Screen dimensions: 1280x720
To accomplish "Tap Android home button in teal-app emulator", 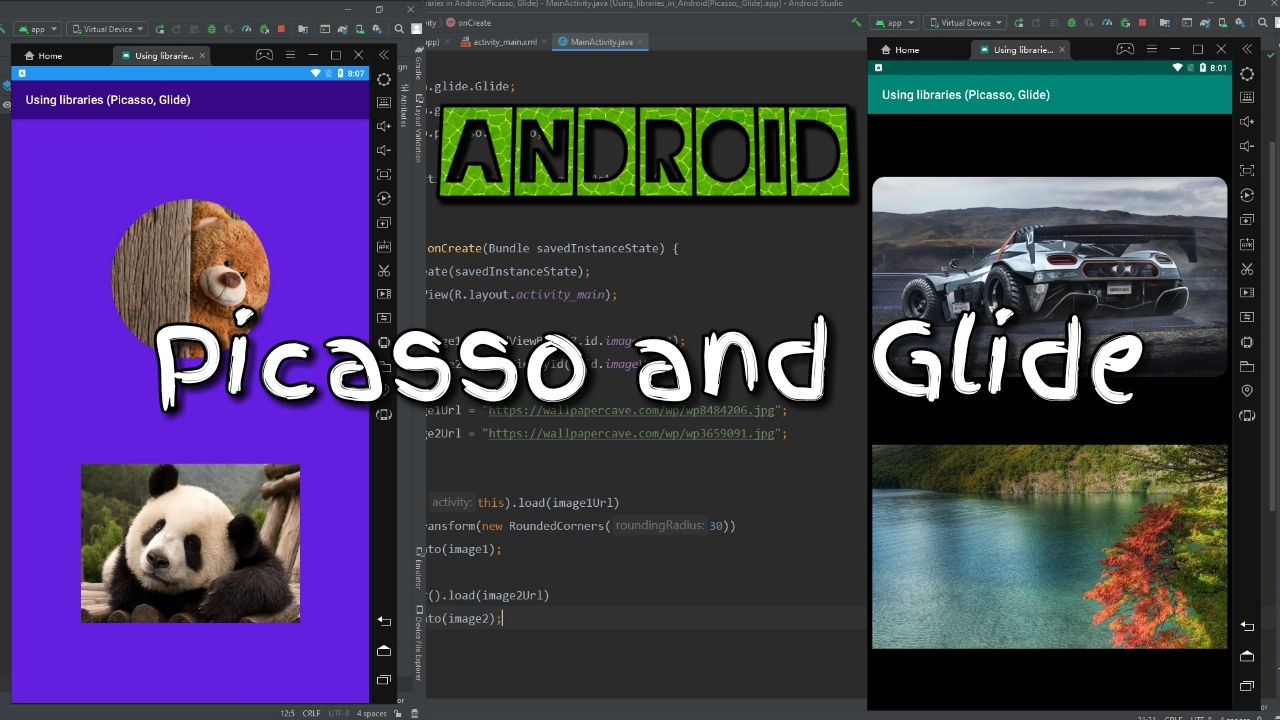I will click(x=1247, y=656).
